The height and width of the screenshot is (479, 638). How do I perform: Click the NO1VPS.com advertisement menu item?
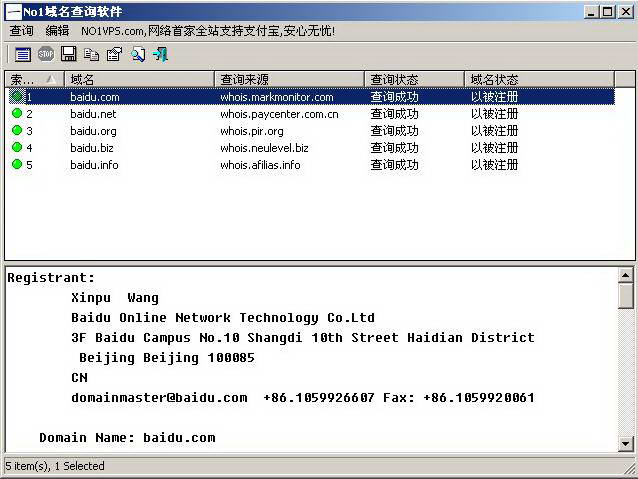tap(208, 31)
